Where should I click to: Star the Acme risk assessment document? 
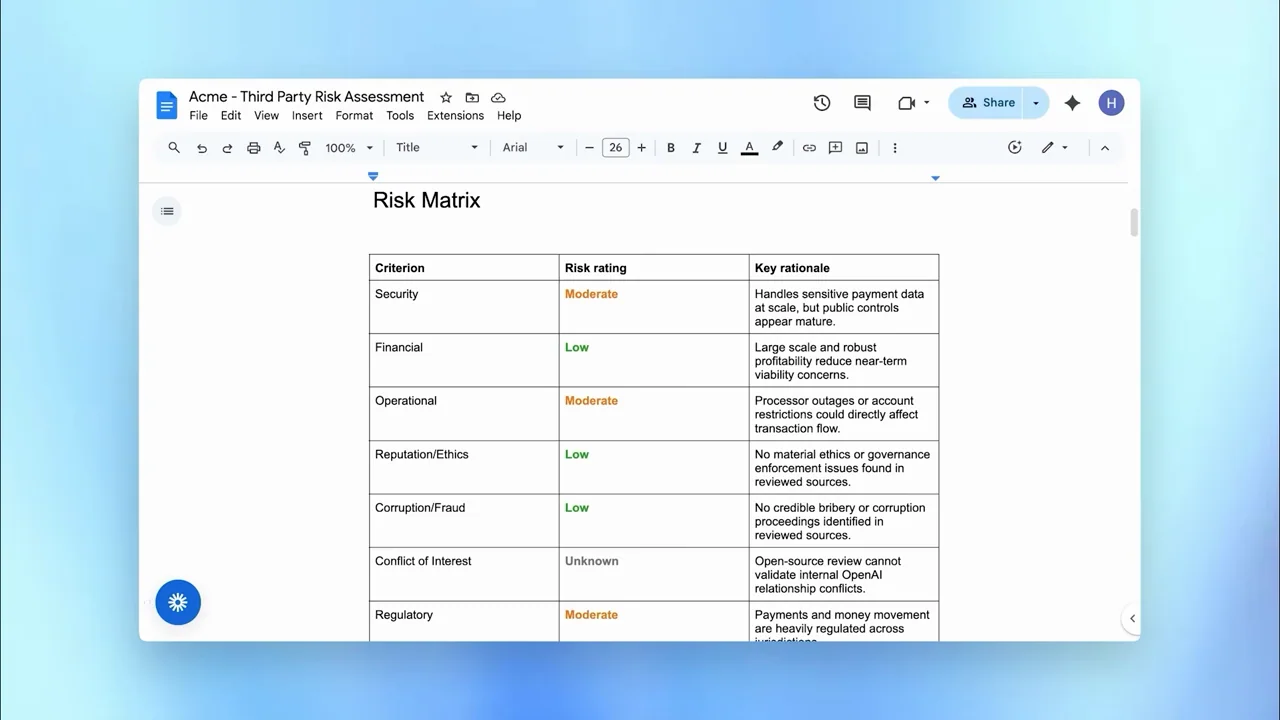446,97
